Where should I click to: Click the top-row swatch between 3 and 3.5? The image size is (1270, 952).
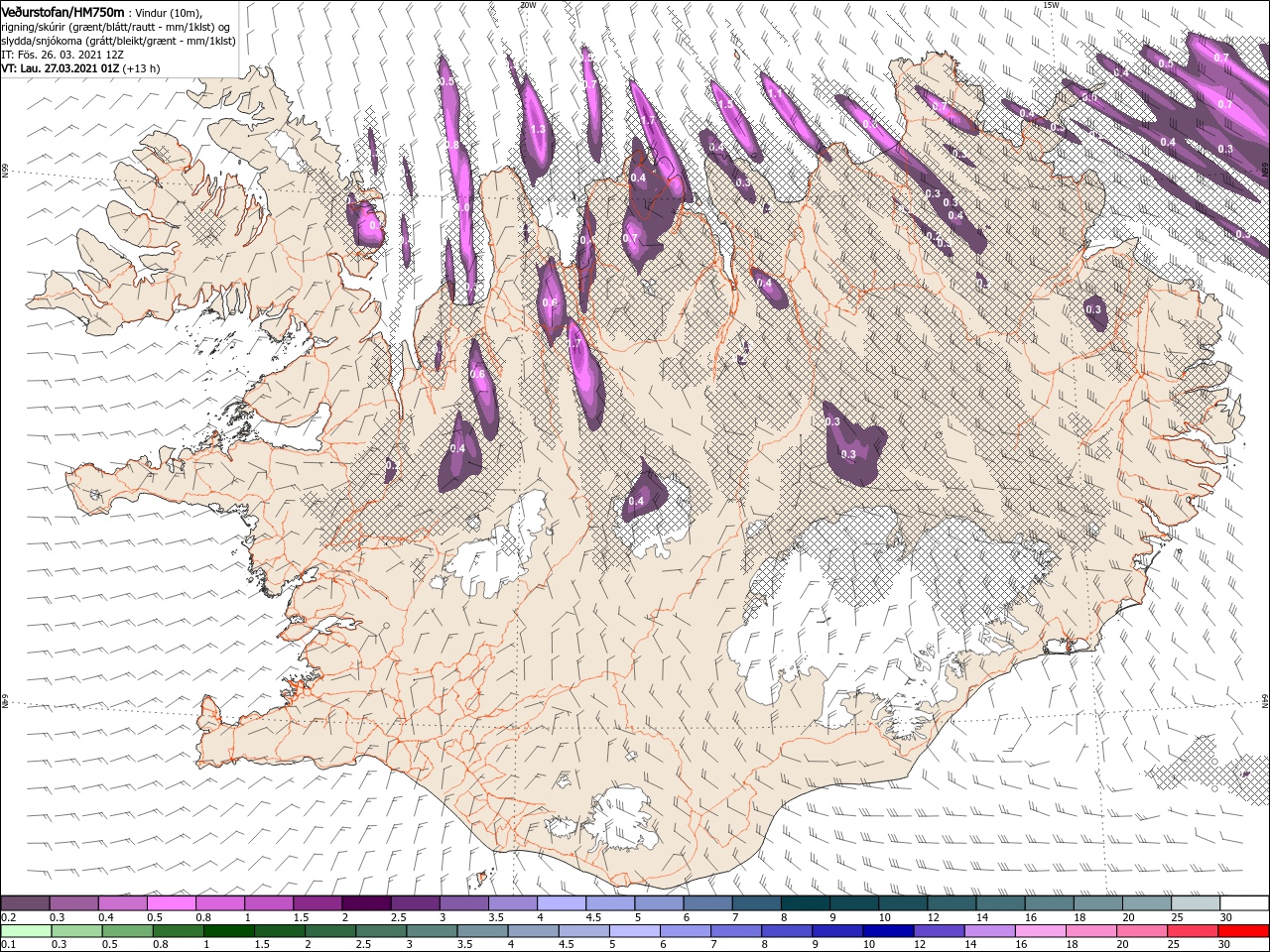(x=462, y=903)
